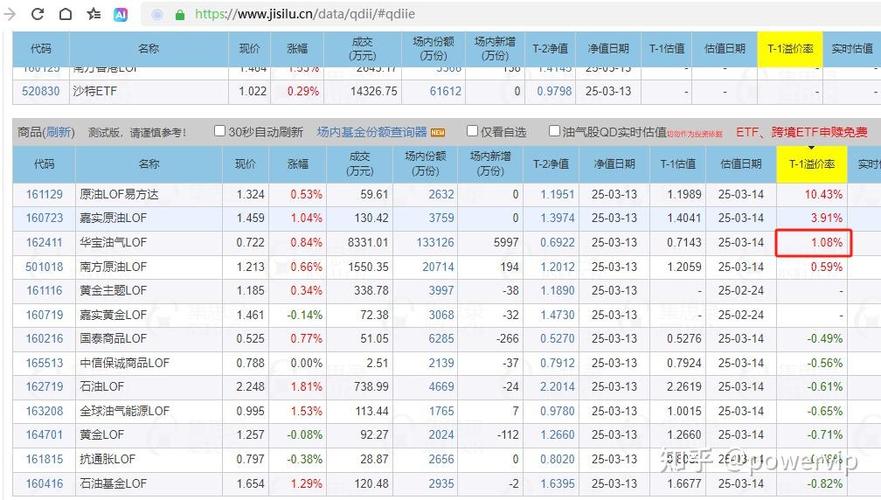Open the AI assistant icon
881x500 pixels.
pos(121,15)
